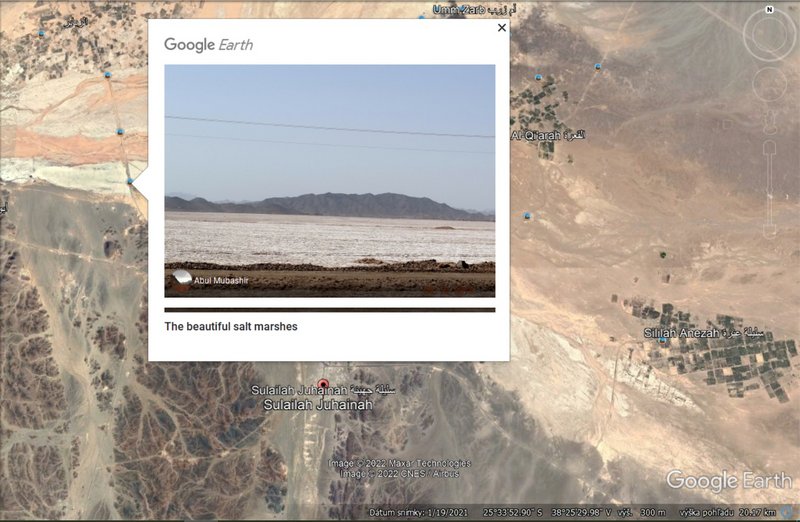
Task: Open the photo marker at Sililah Anezah
Action: [x=663, y=340]
